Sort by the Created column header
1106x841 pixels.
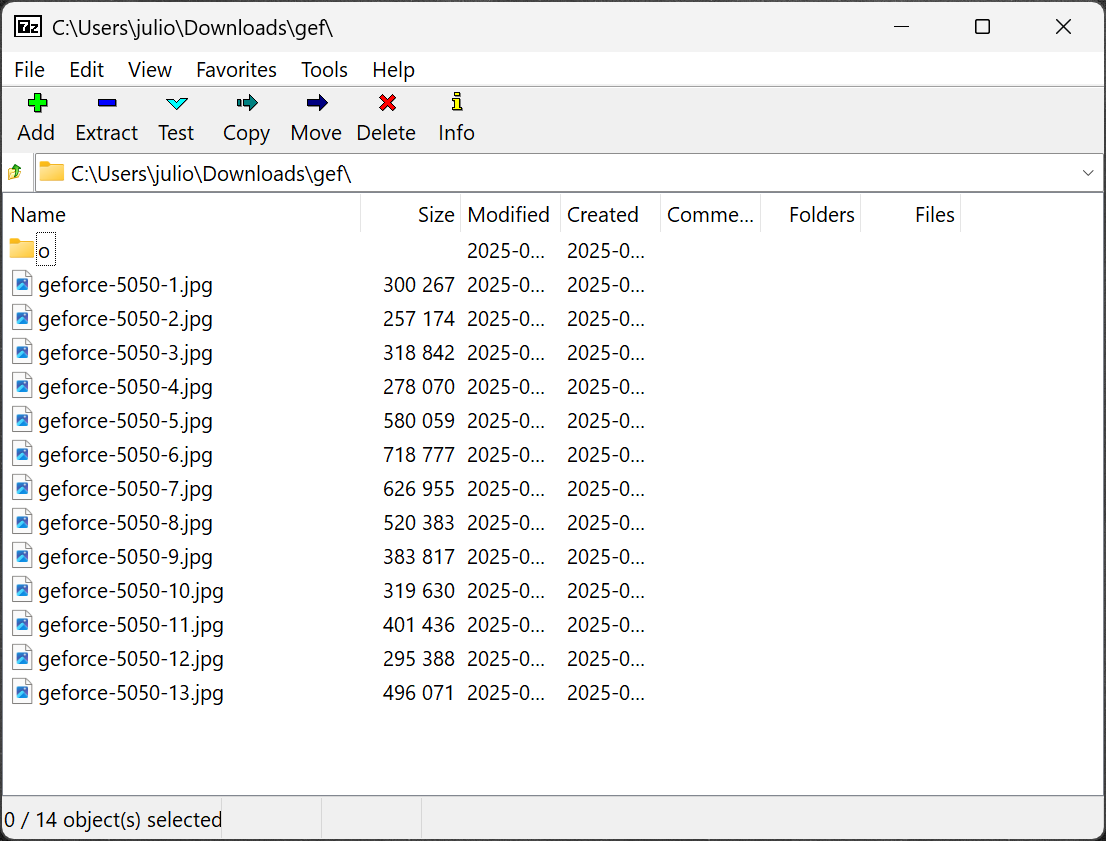point(611,214)
